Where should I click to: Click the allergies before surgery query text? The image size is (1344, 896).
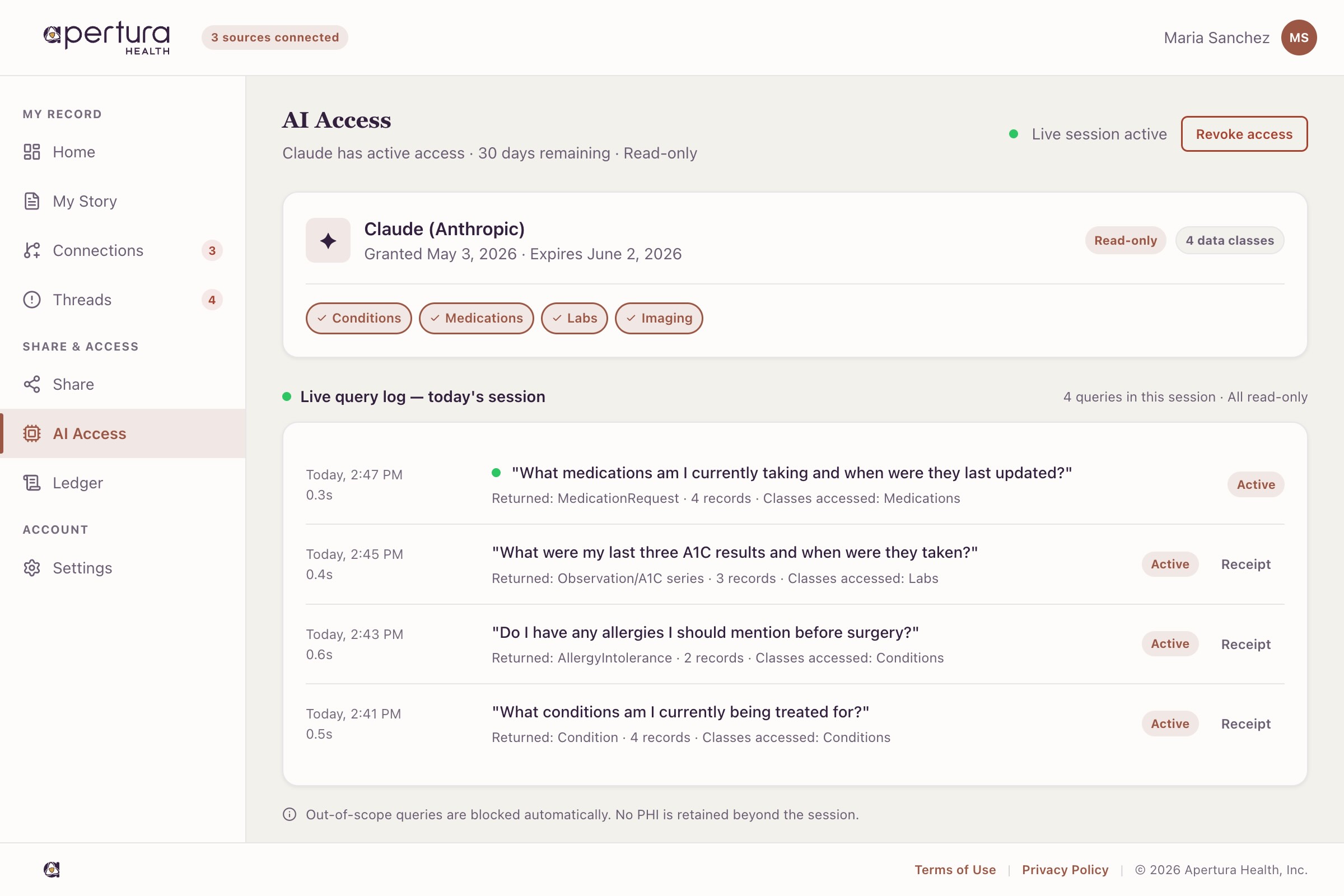coord(705,632)
